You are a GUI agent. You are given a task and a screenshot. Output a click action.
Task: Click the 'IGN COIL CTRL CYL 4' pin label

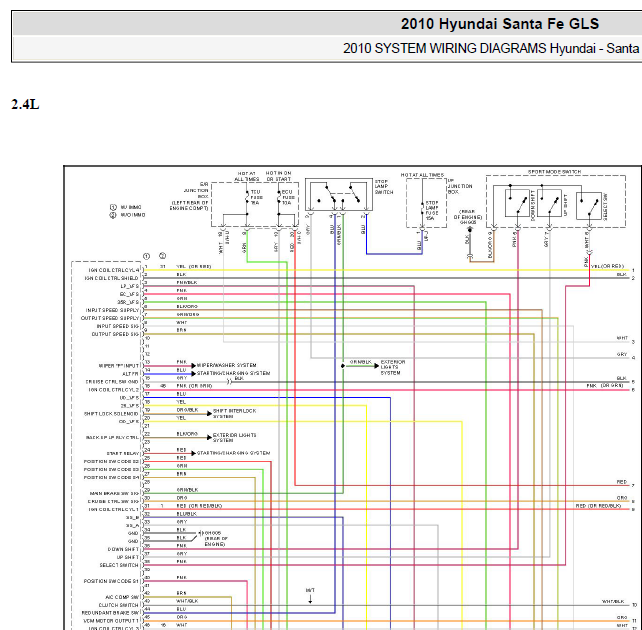[x=114, y=270]
